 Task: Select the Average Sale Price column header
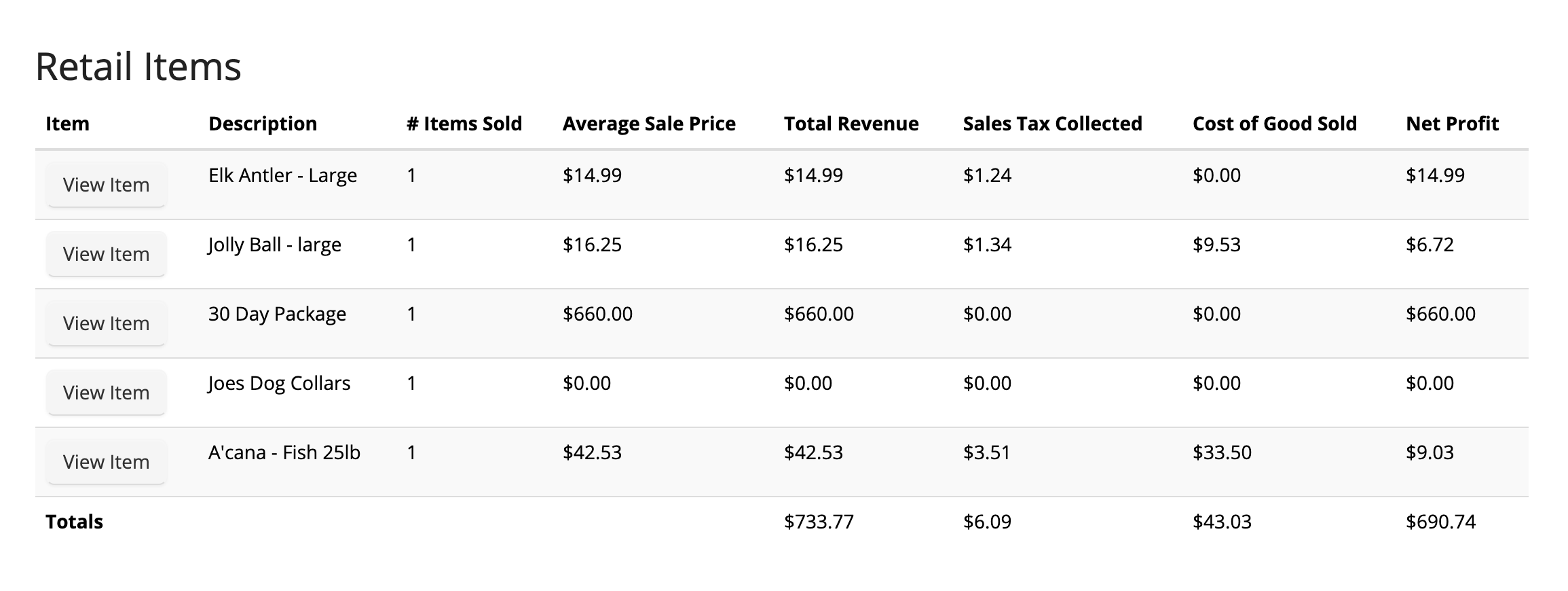[649, 124]
